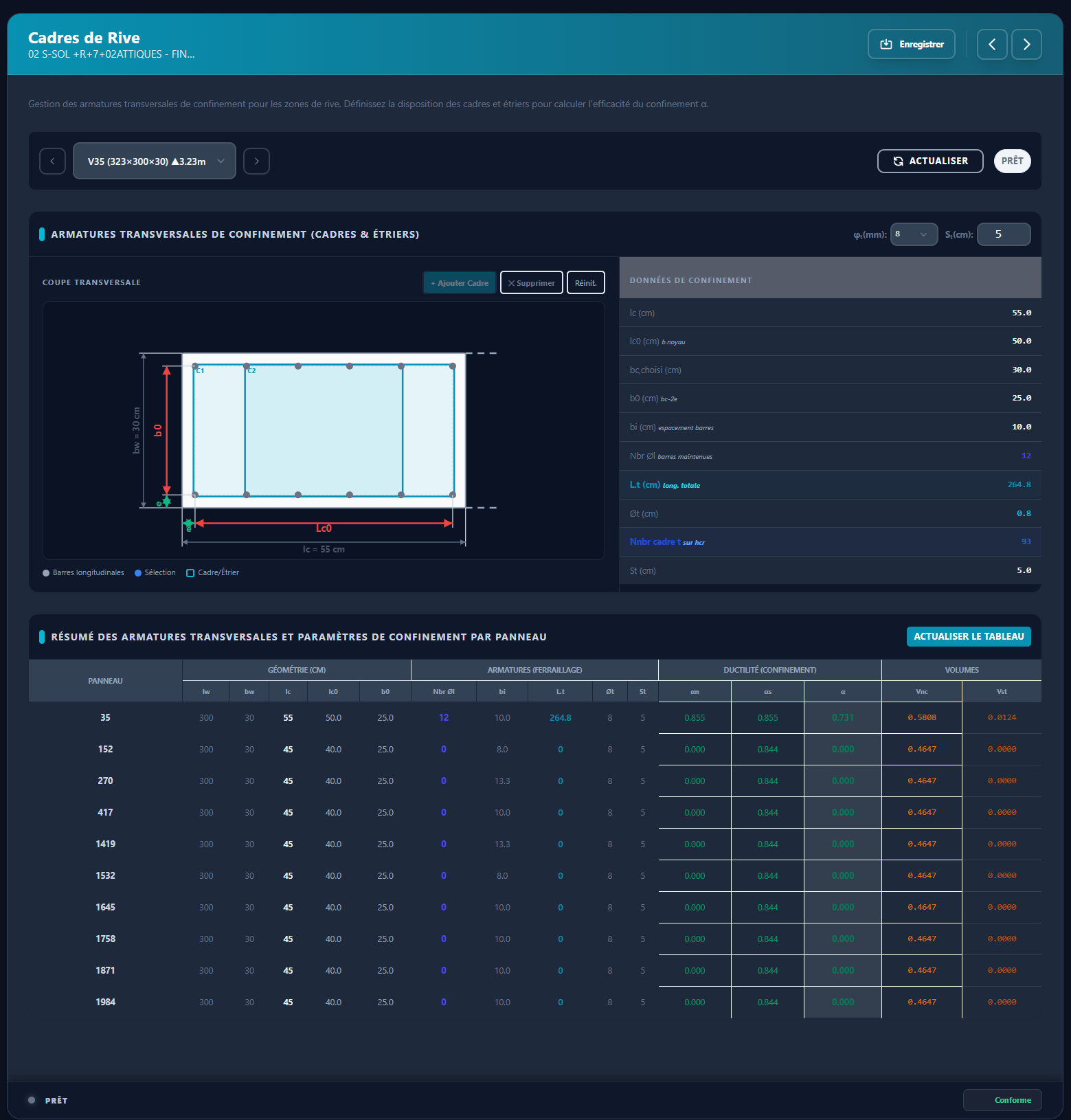This screenshot has width=1071, height=1120.
Task: Select panel 1984 row in the table
Action: 534,1002
